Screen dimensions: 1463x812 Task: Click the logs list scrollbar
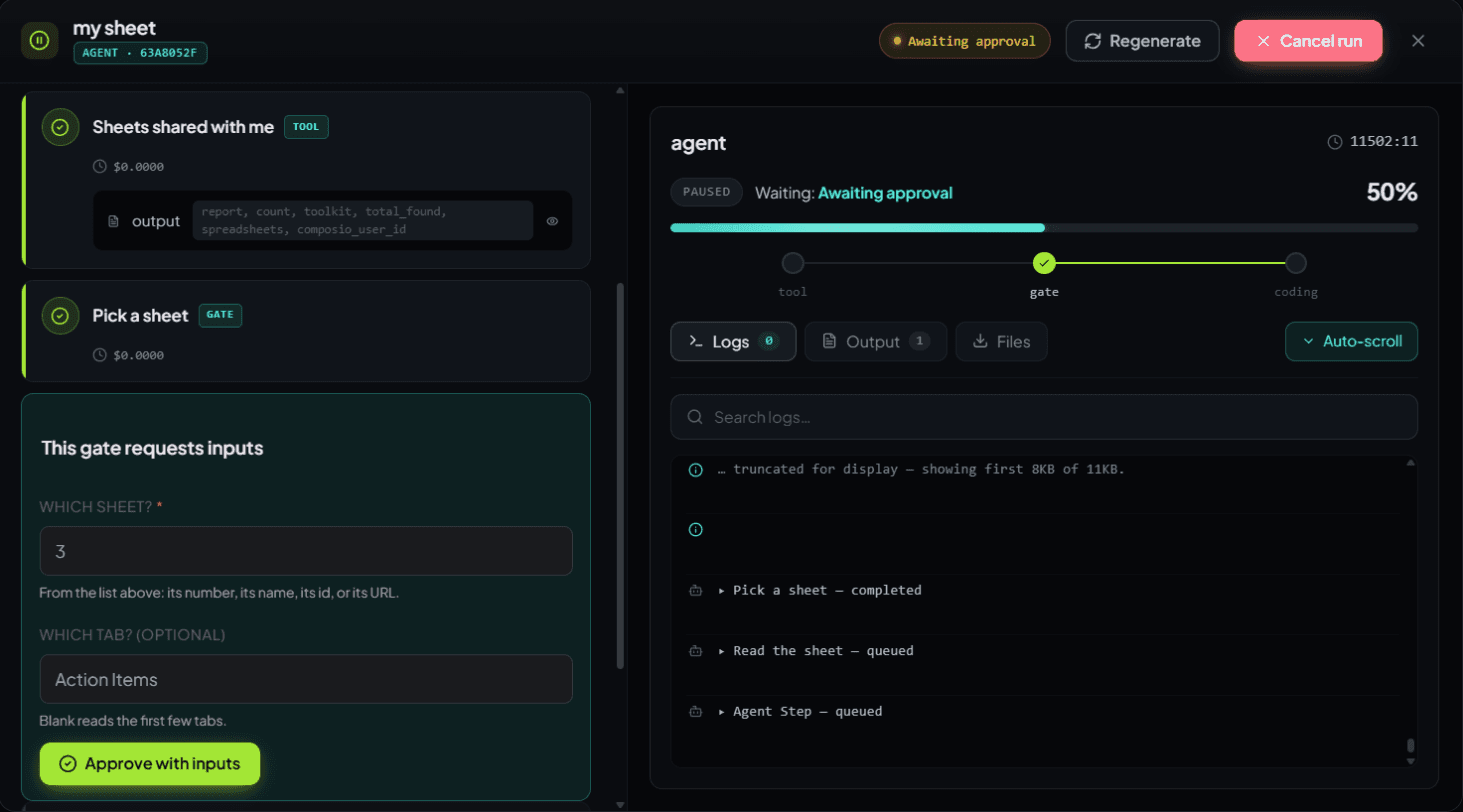click(x=1411, y=745)
